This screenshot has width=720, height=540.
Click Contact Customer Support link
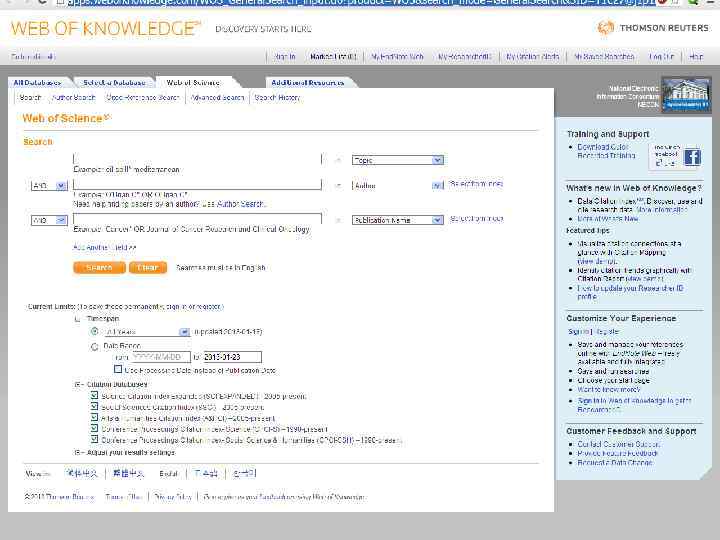tap(619, 444)
